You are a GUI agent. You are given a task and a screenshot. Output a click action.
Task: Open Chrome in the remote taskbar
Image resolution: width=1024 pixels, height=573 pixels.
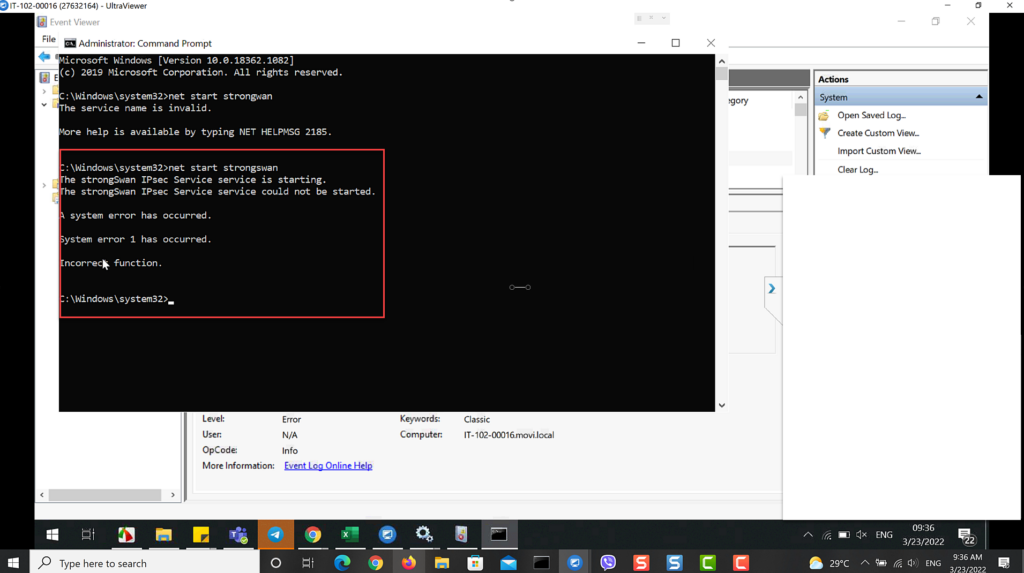[x=312, y=535]
